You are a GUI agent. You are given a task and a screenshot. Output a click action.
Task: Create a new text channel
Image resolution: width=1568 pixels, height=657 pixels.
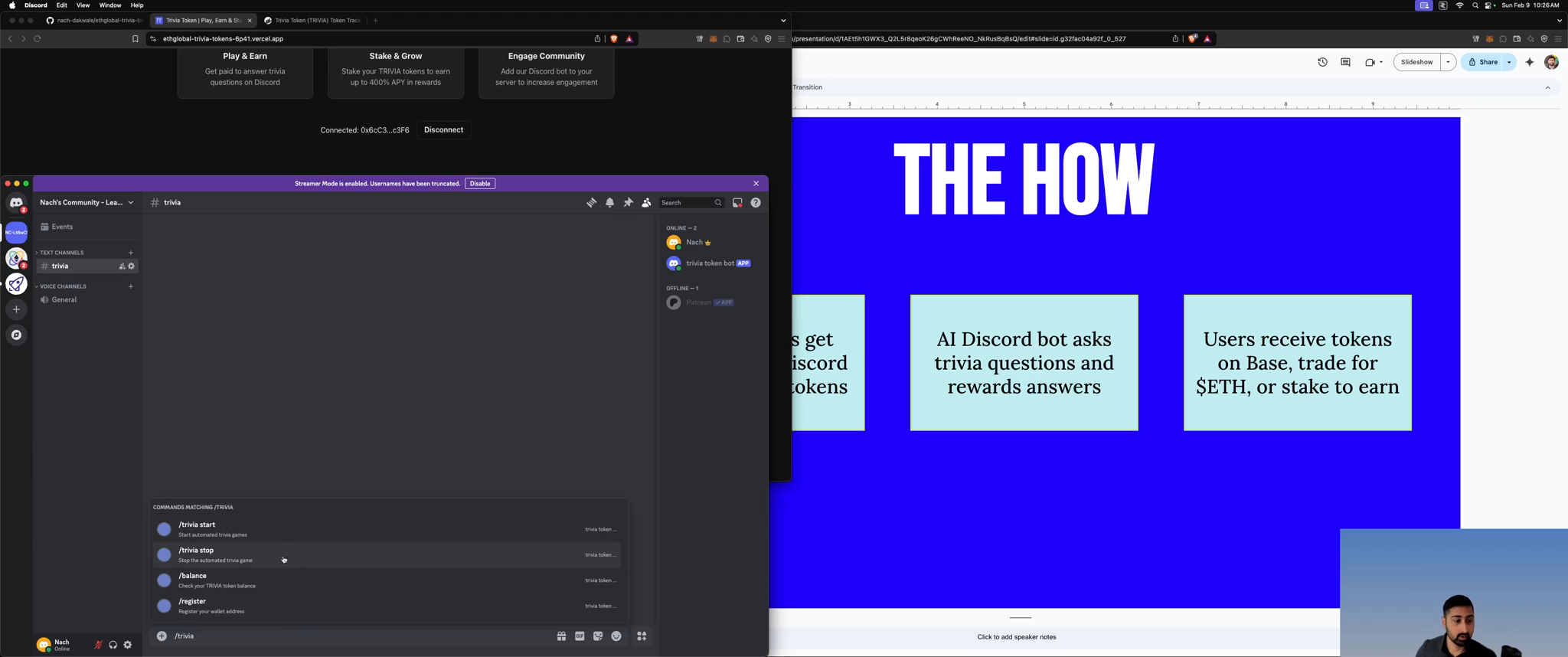tap(131, 253)
